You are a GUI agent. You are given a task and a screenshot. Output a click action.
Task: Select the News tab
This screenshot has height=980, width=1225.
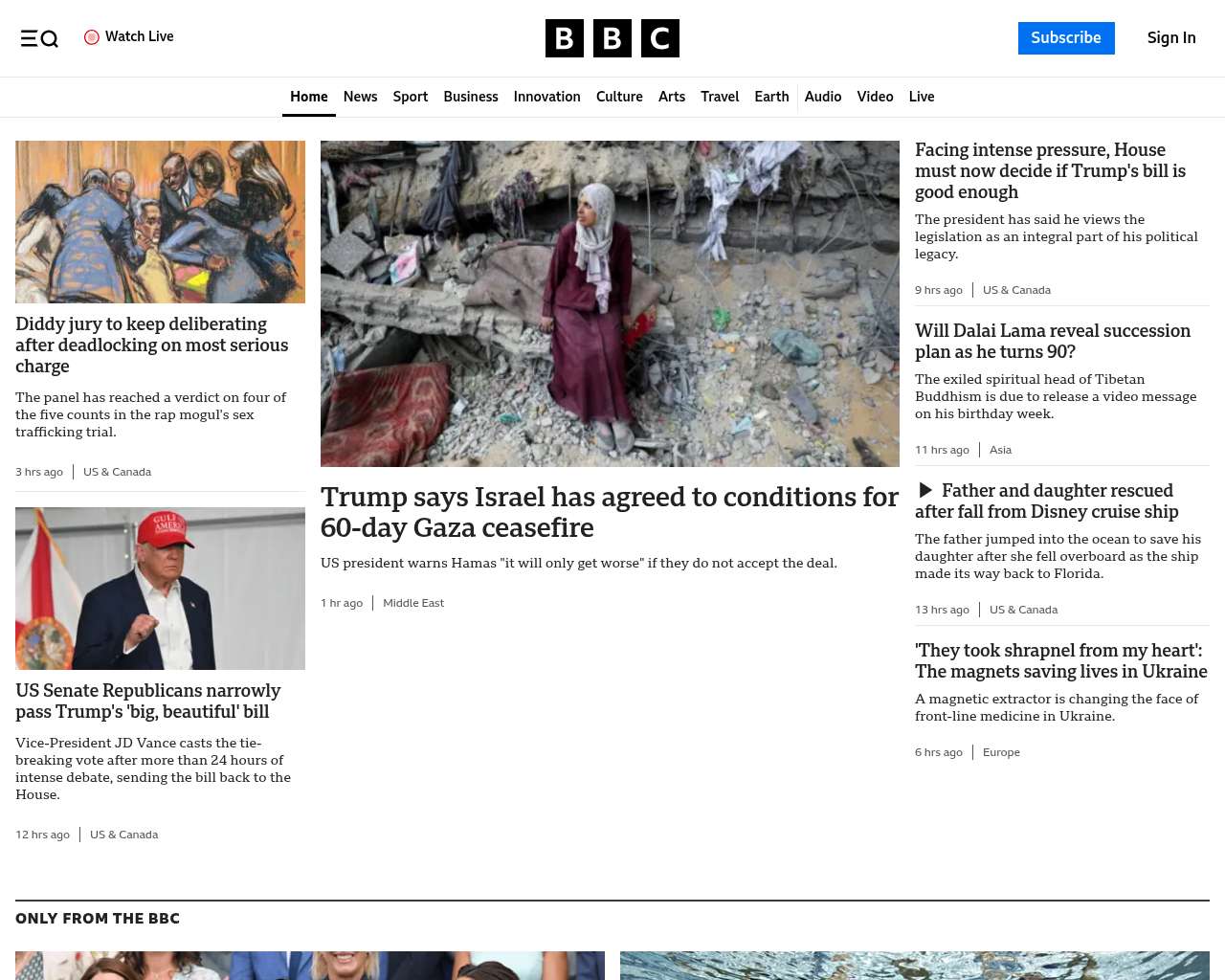coord(360,97)
